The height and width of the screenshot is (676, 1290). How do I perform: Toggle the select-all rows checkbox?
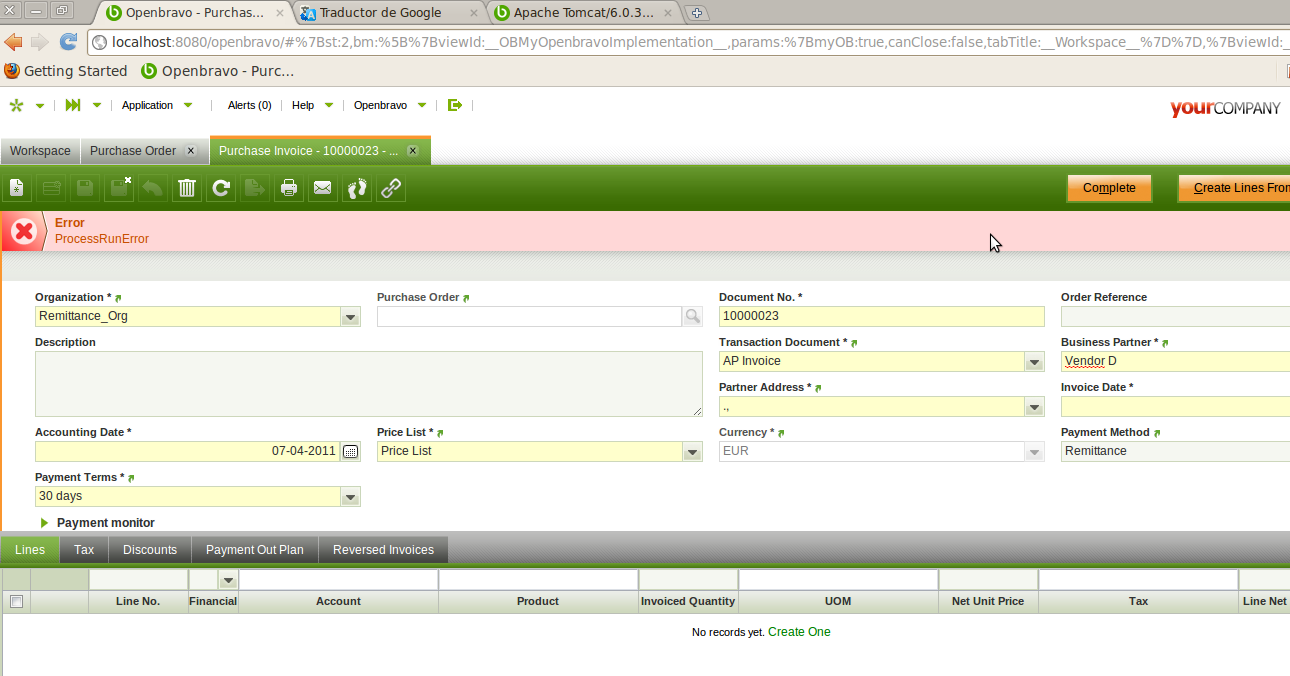click(16, 601)
